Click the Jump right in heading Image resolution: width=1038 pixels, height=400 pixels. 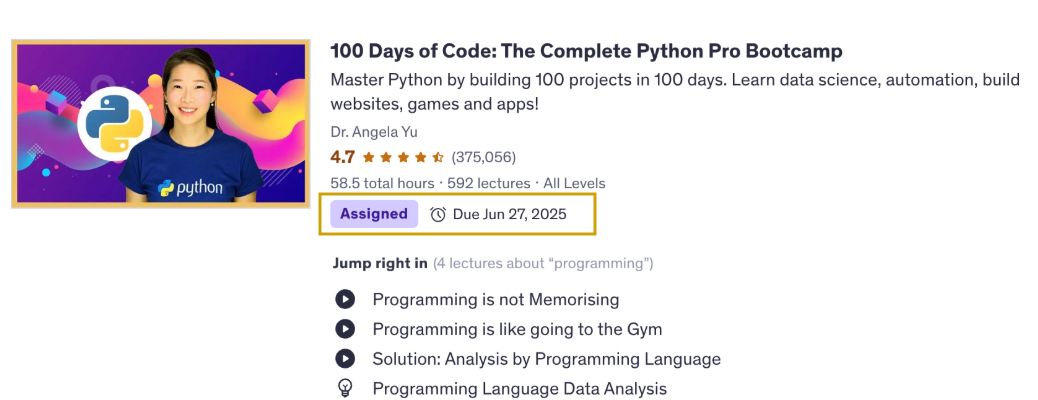[380, 264]
